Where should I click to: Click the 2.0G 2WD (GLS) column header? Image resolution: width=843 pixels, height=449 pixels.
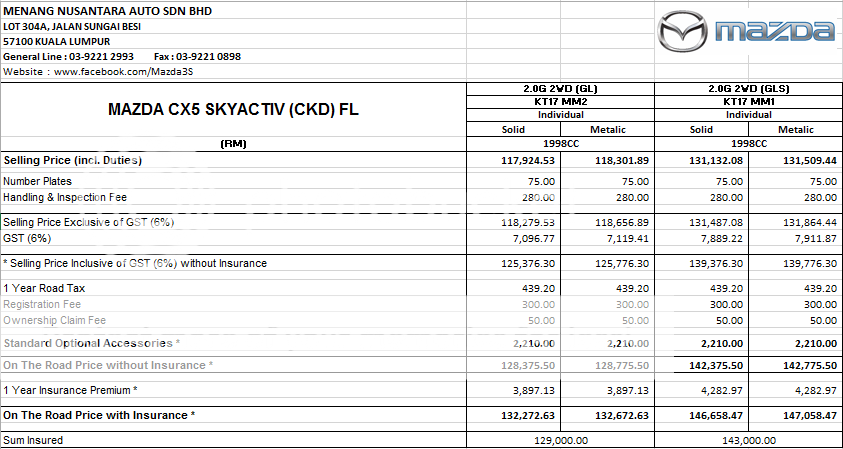click(x=747, y=90)
